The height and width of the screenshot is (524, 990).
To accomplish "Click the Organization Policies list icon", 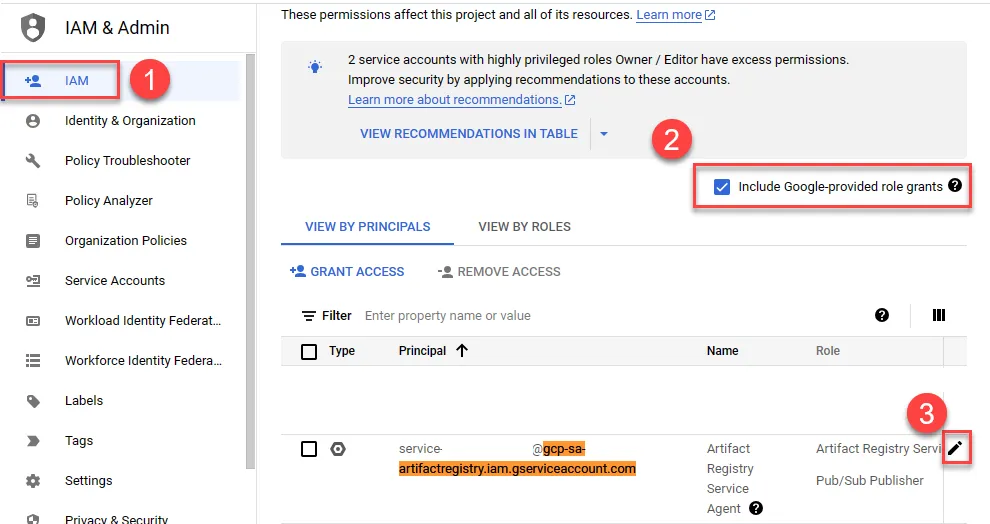I will (x=33, y=241).
